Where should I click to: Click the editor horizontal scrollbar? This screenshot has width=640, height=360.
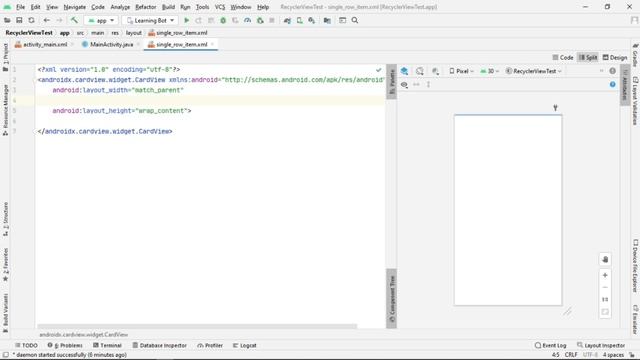coord(197,326)
